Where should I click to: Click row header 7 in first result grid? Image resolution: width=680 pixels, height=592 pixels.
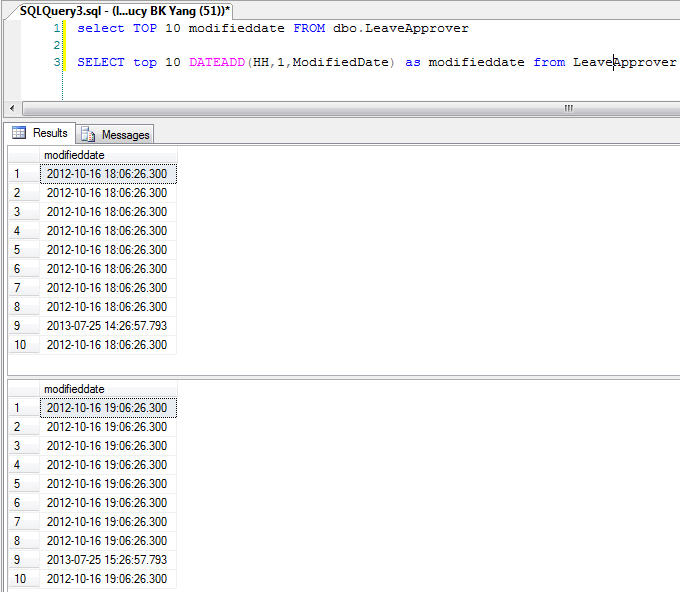click(24, 288)
